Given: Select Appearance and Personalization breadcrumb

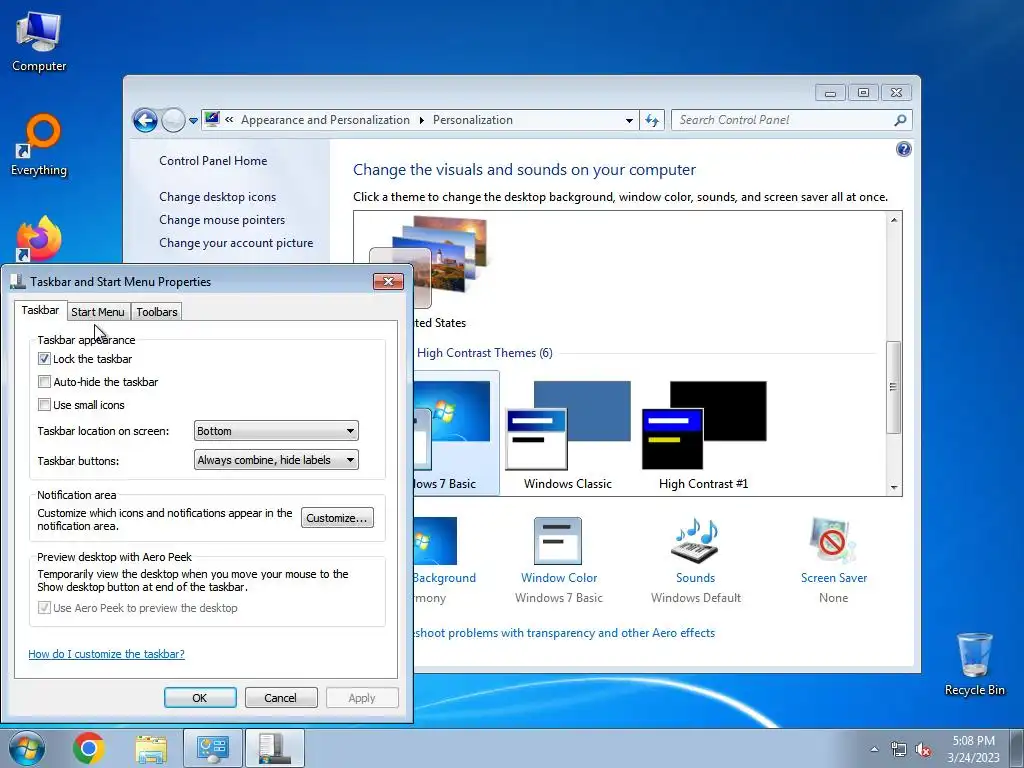Looking at the screenshot, I should (x=325, y=120).
